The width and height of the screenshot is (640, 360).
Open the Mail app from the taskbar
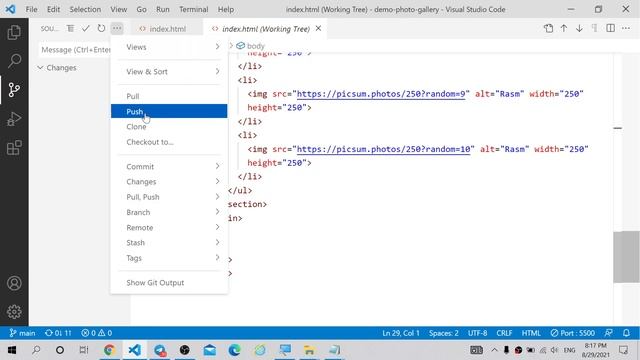[x=210, y=350]
